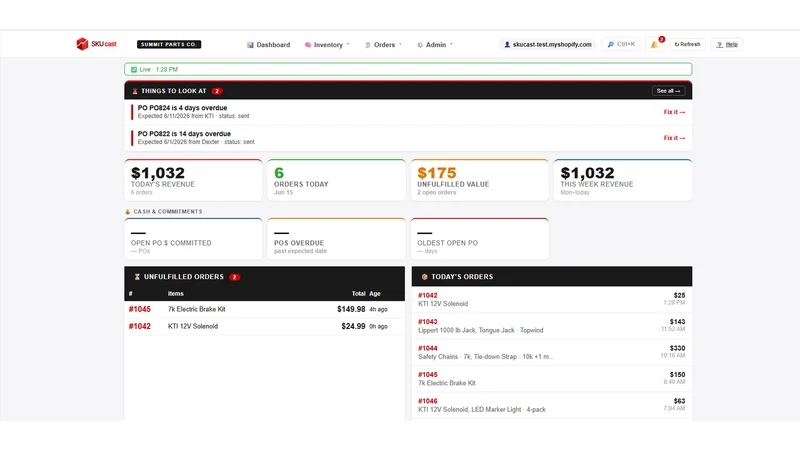This screenshot has width=800, height=450.
Task: Expand the Orders dropdown arrow
Action: pyautogui.click(x=400, y=44)
